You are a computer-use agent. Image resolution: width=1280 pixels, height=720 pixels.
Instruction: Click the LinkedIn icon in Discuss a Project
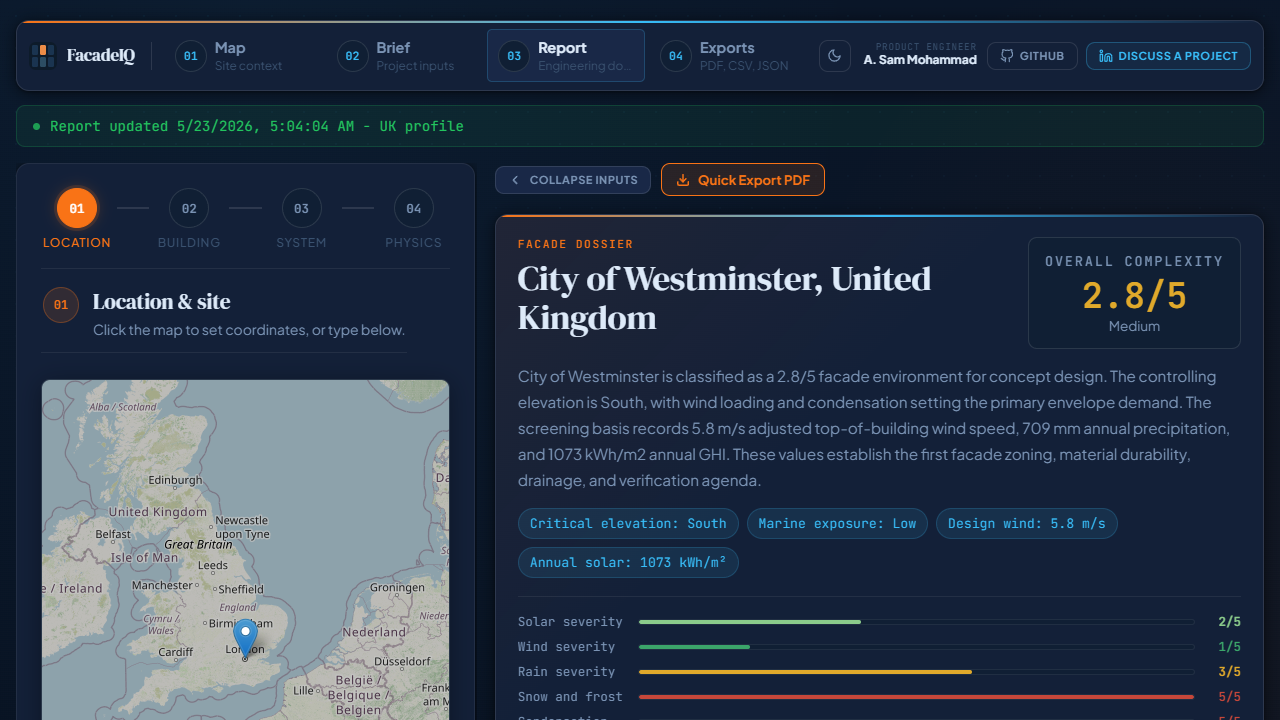1106,56
